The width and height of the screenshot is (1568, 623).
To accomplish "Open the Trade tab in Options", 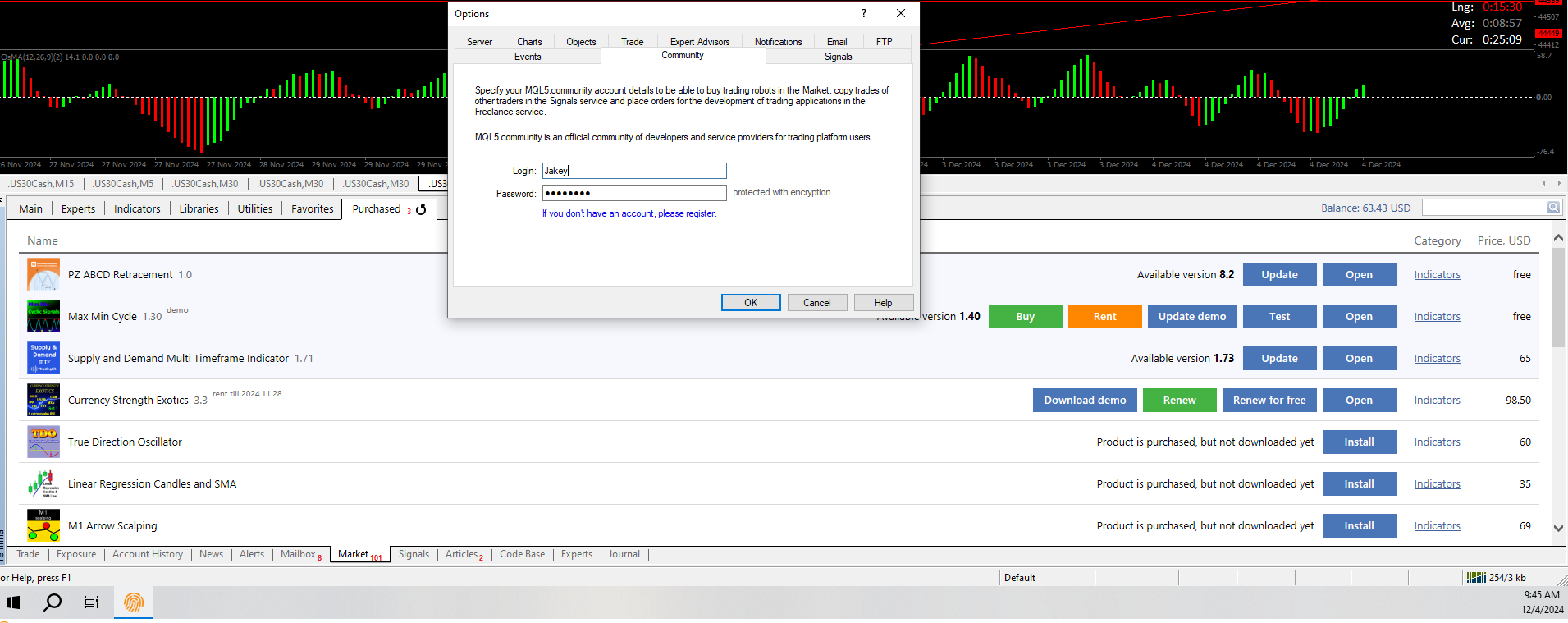I will (632, 42).
